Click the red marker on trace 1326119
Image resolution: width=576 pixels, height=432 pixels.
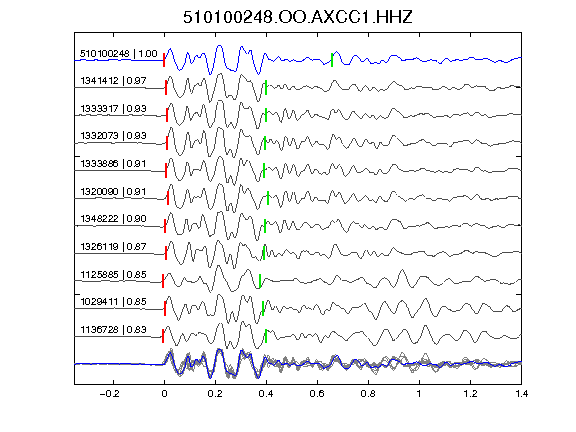click(x=166, y=253)
